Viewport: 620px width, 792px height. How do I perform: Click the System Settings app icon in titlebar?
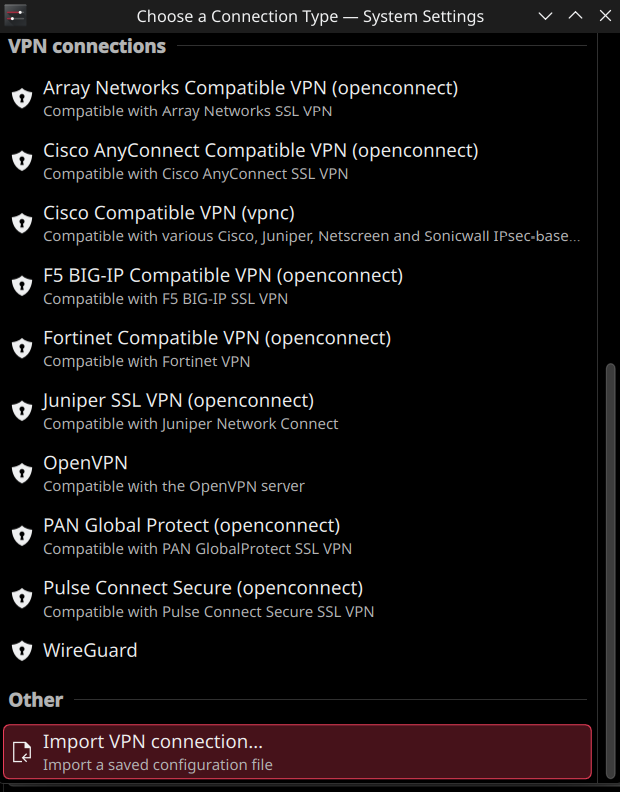pos(15,15)
